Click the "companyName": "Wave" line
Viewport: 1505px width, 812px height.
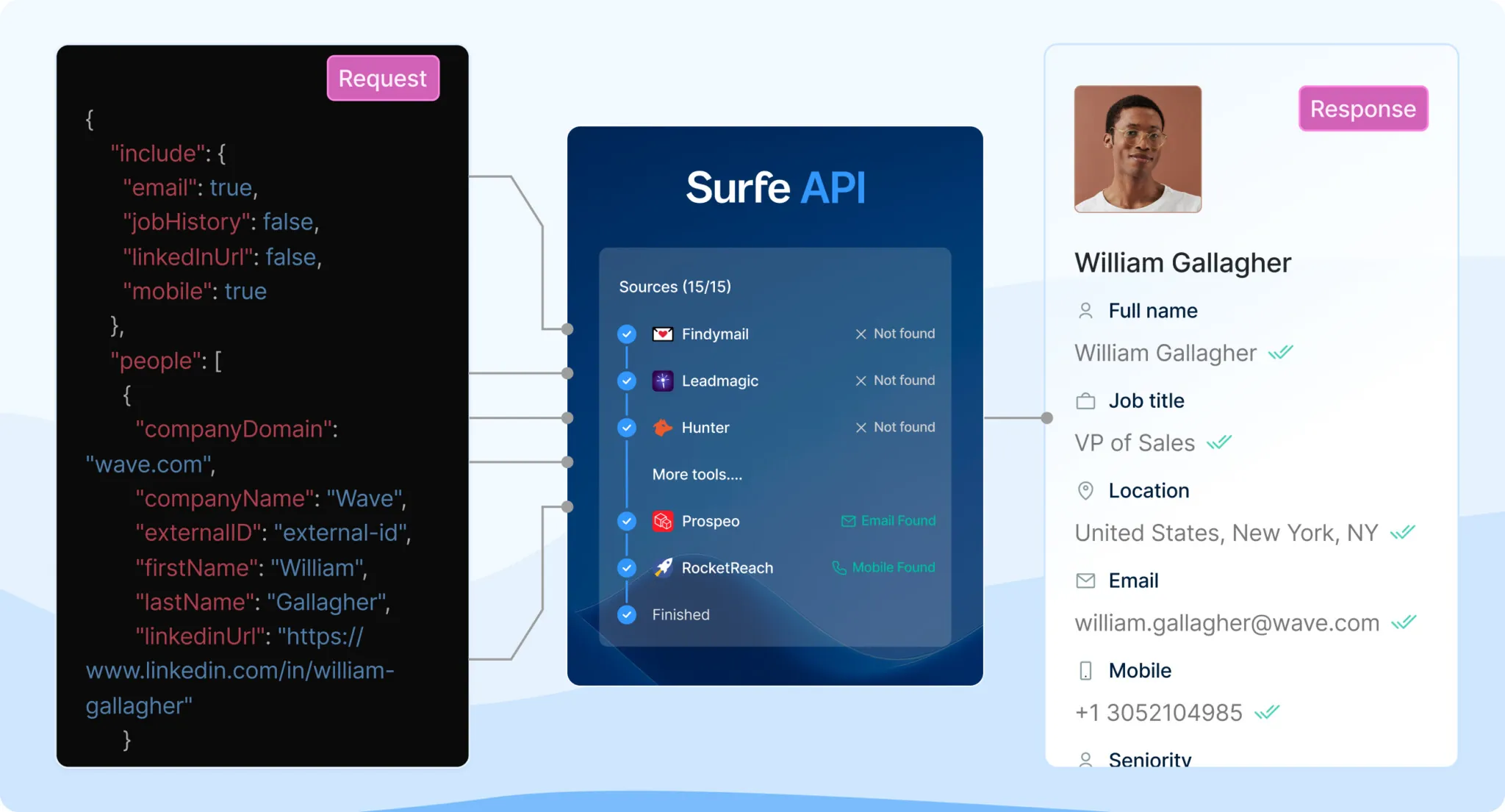(x=271, y=499)
